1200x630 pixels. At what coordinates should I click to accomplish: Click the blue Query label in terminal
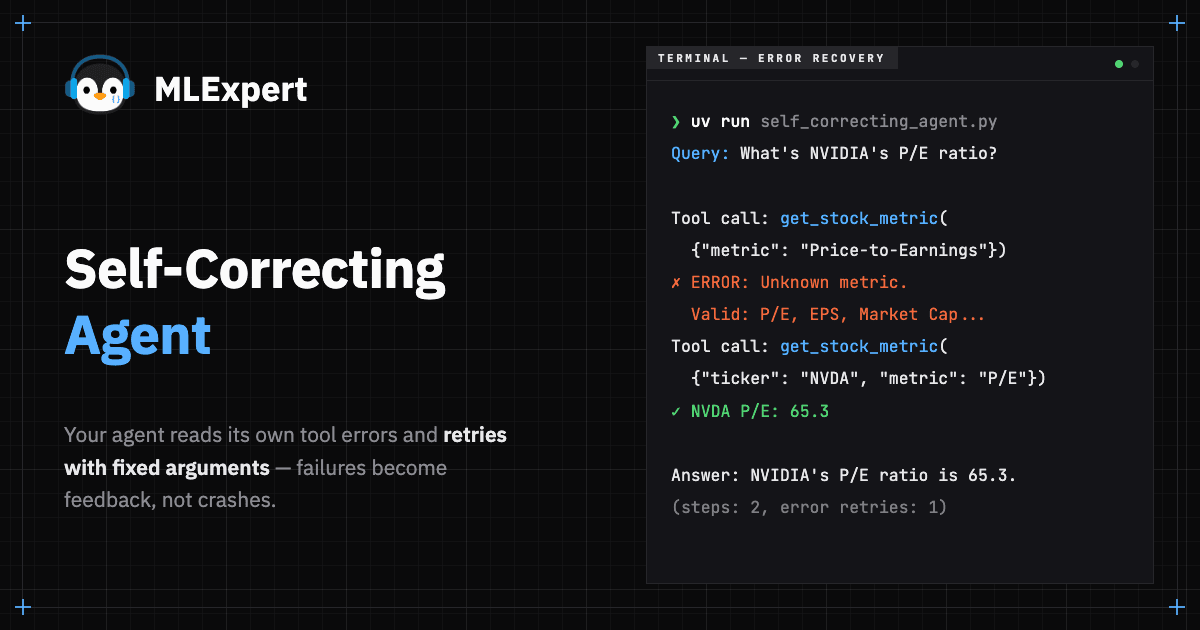(x=701, y=154)
